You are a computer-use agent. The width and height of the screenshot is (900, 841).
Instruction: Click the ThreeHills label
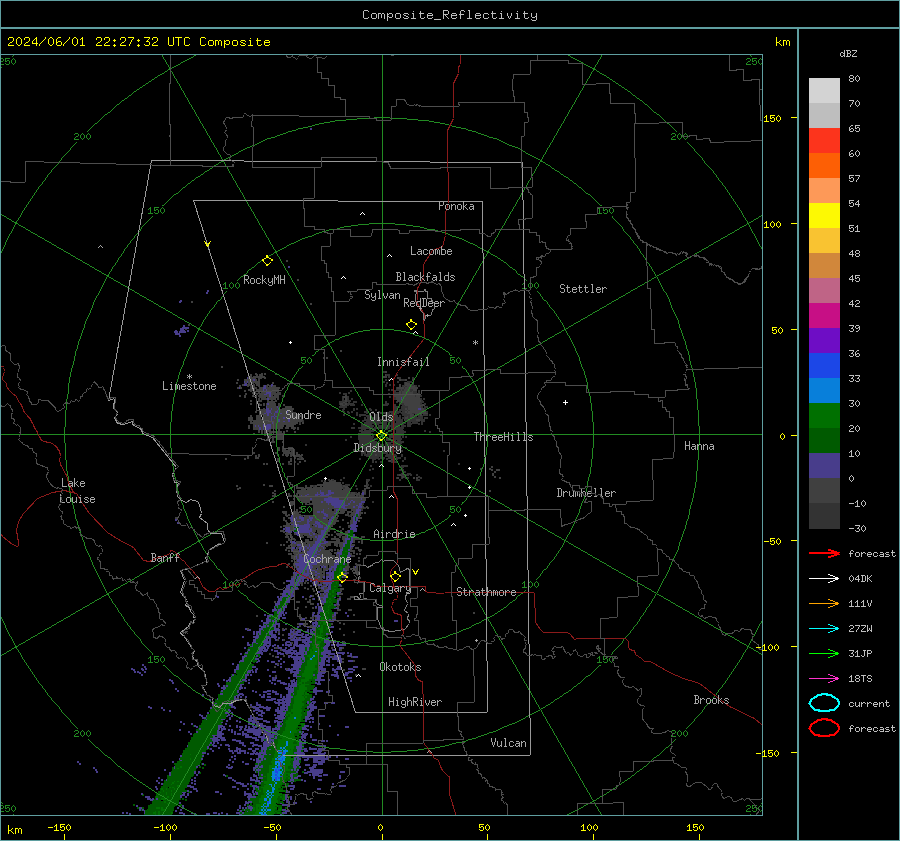[x=503, y=437]
